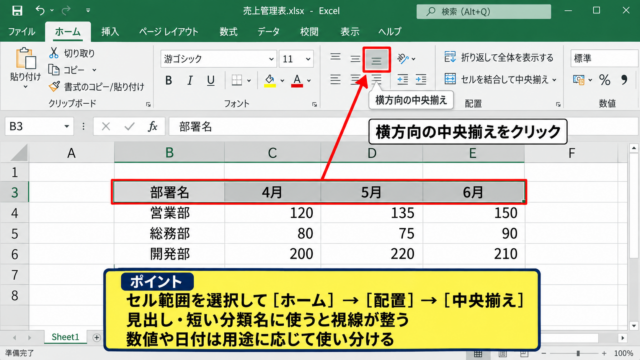Open font name dropdown 游ゴシック

(271, 59)
